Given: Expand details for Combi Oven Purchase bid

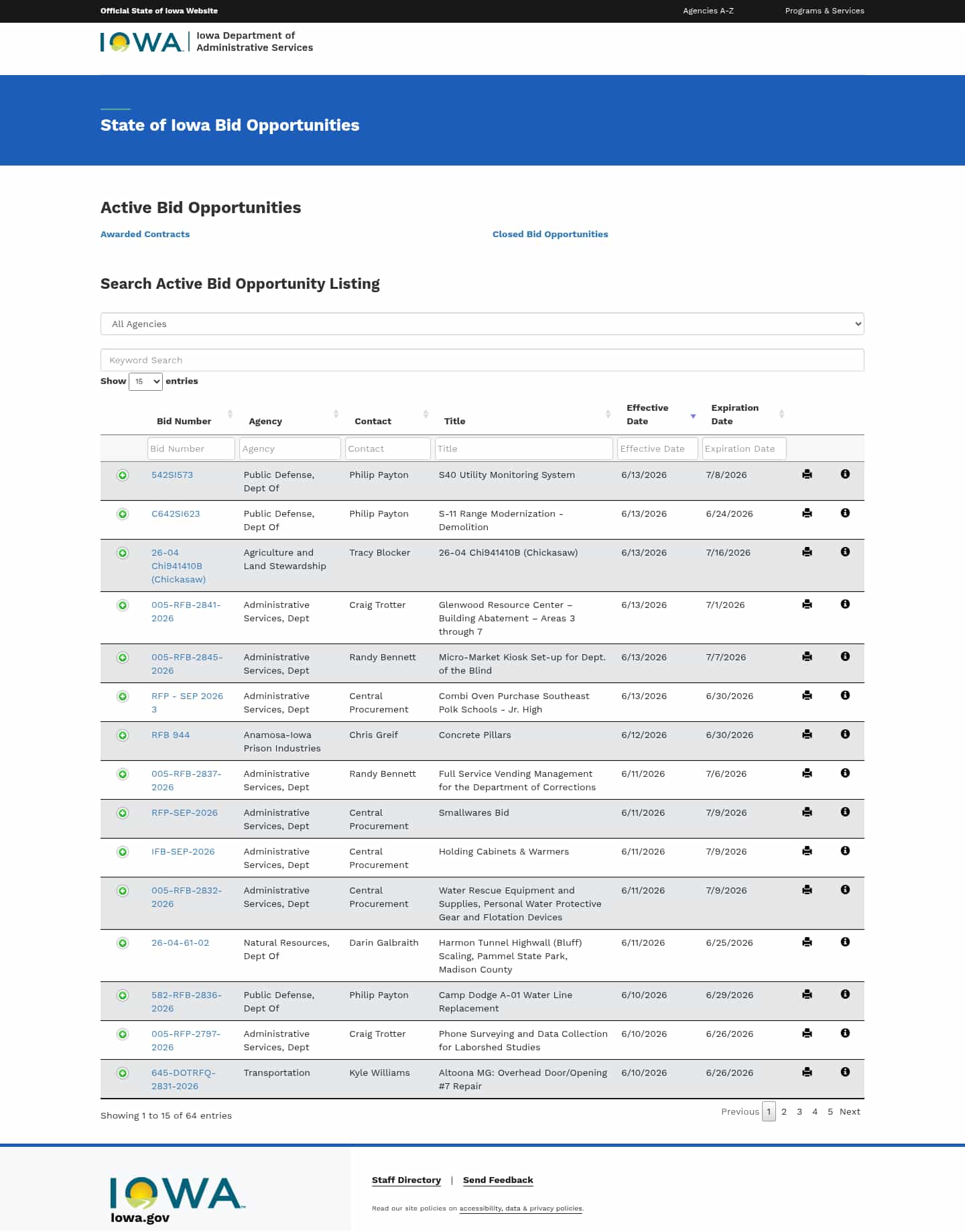Looking at the screenshot, I should click(x=123, y=696).
